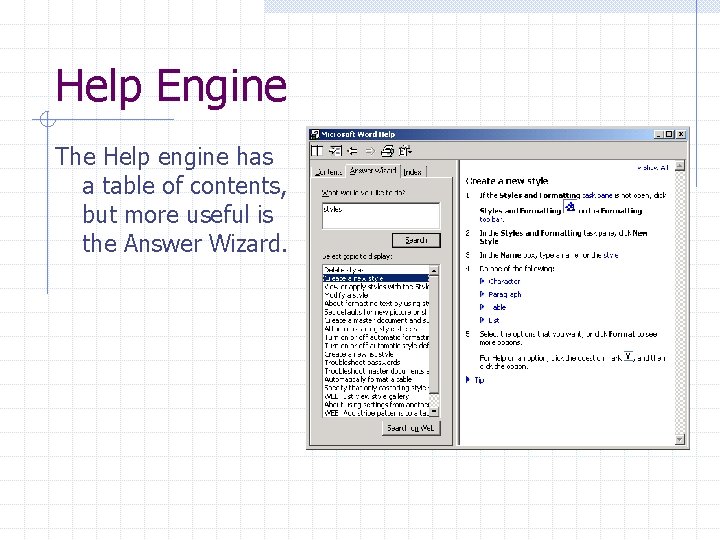Screen dimensions: 720x540
Task: Click the Search button
Action: point(416,240)
